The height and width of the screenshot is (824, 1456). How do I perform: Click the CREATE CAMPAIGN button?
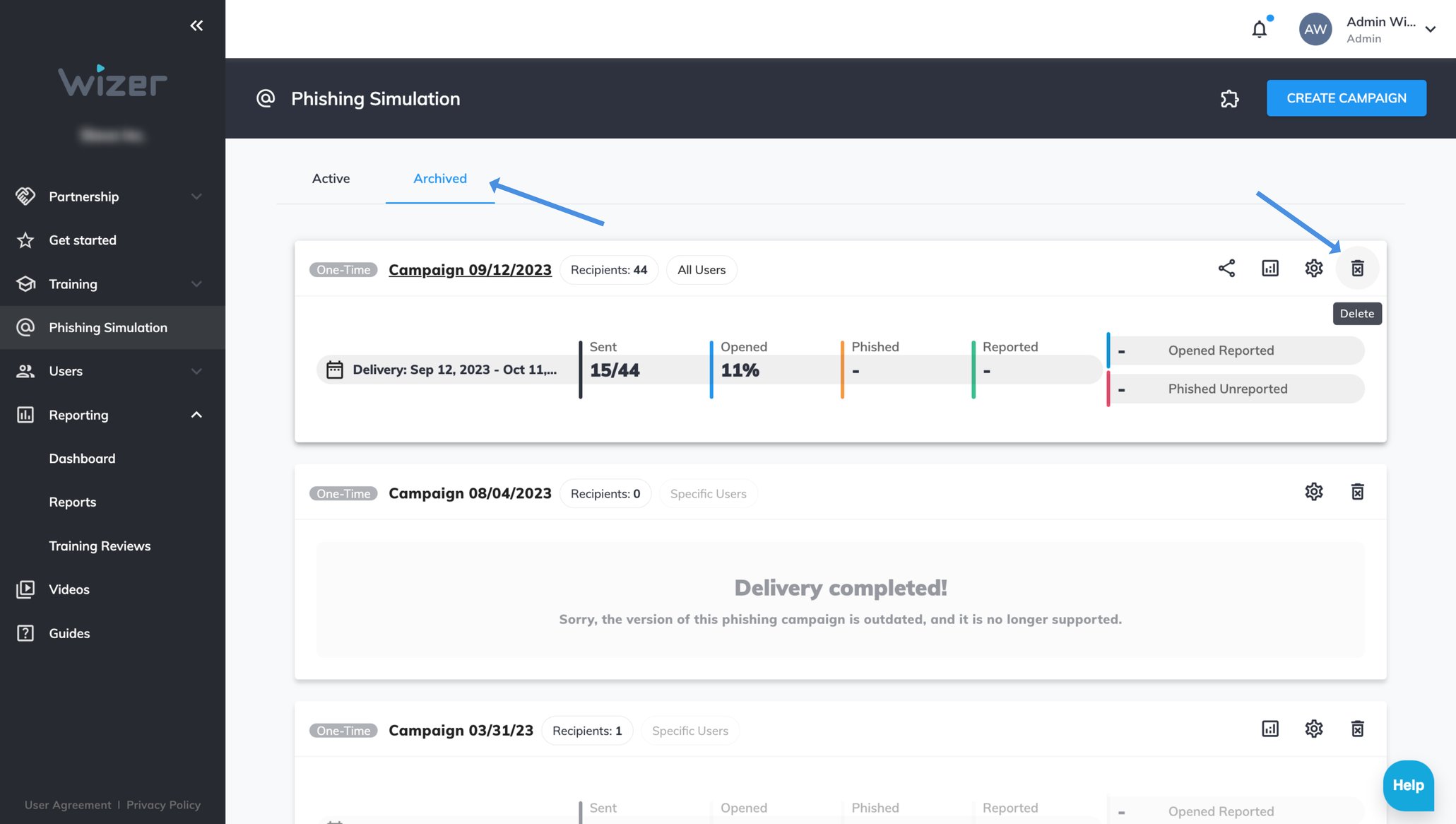1346,98
